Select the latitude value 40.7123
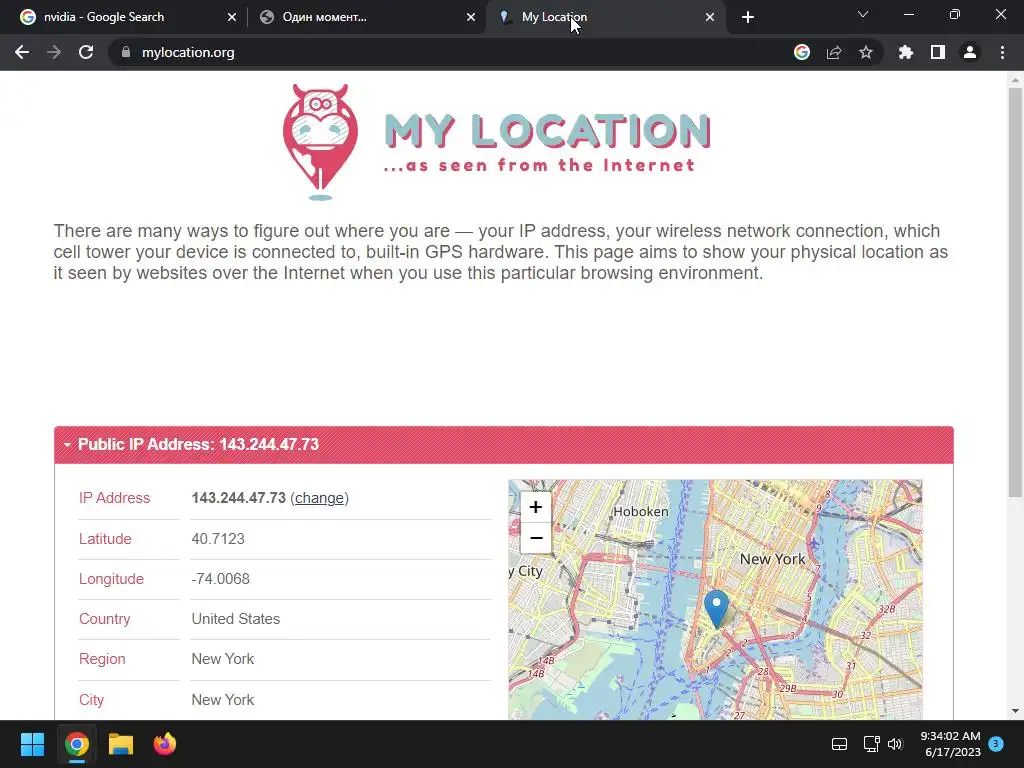Image resolution: width=1024 pixels, height=768 pixels. [x=218, y=539]
